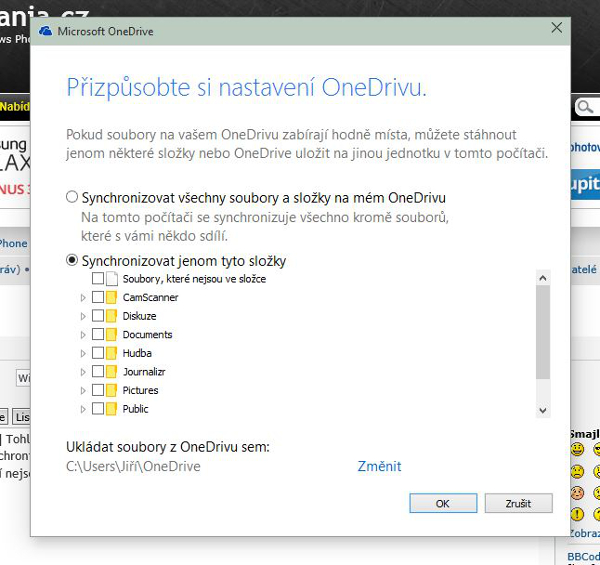Check the Journalizr folder checkbox
Screen dimensions: 600x565
pos(98,371)
